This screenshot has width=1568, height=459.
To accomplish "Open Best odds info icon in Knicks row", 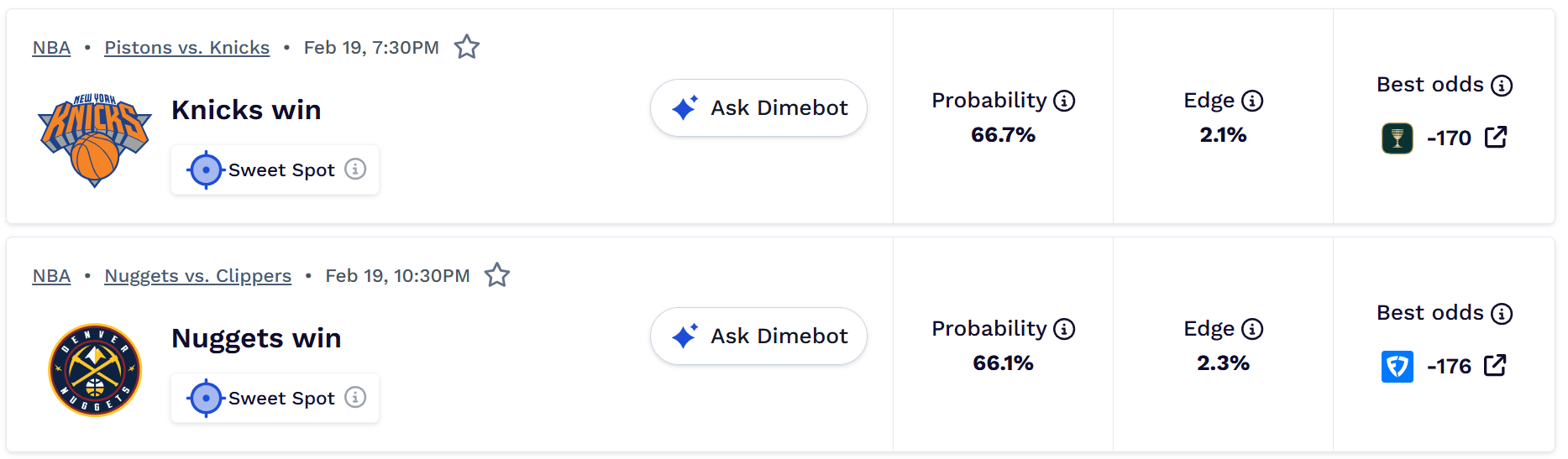I will pyautogui.click(x=1502, y=86).
